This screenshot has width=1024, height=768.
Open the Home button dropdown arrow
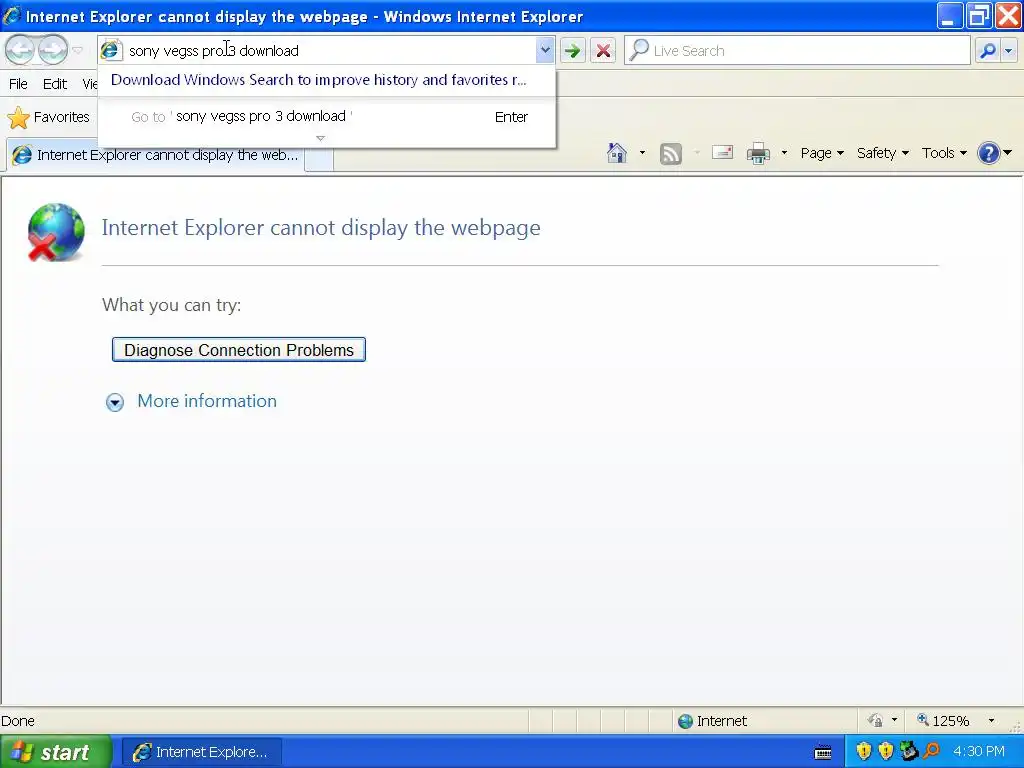642,153
